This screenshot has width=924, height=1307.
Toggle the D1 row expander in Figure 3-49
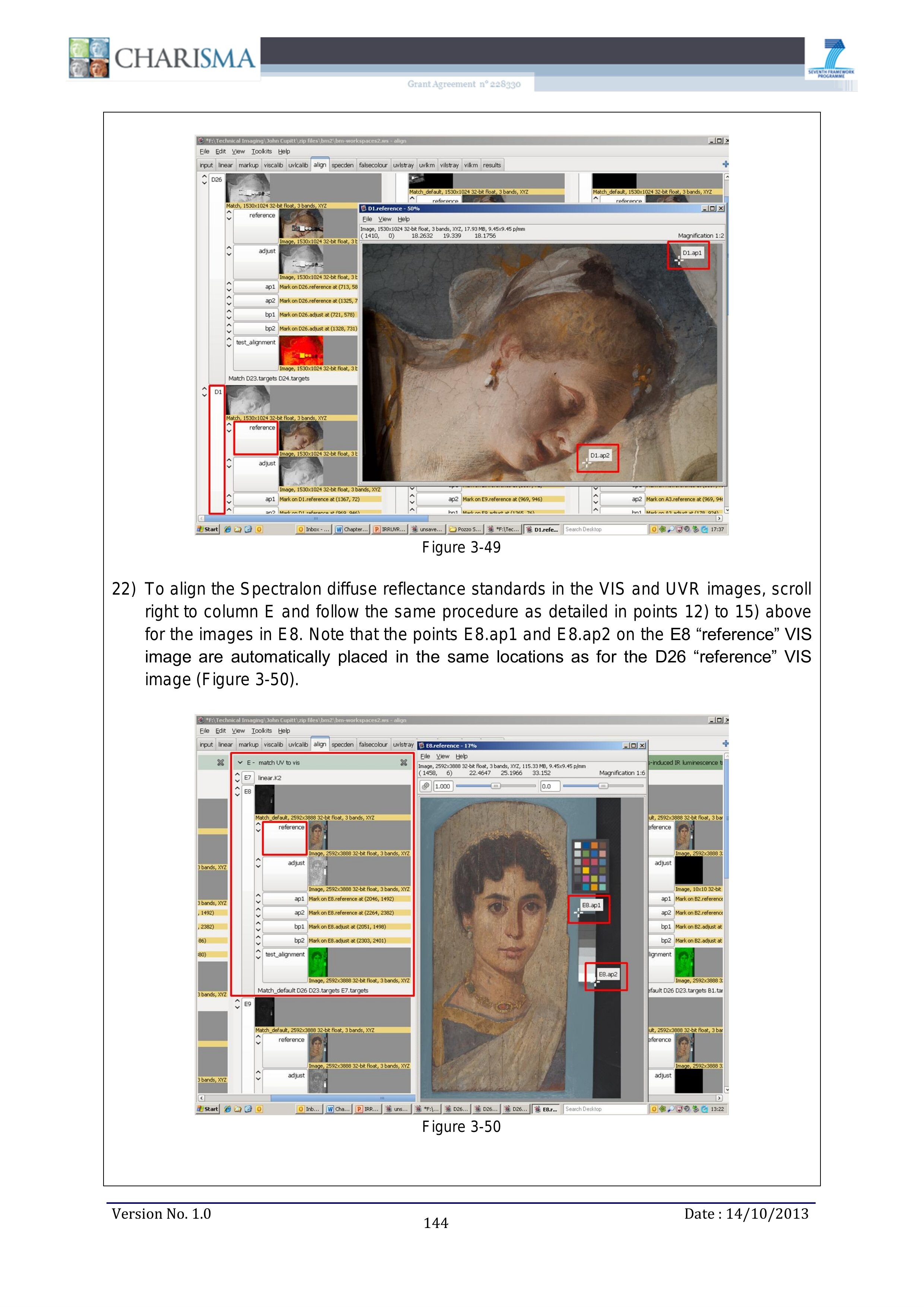click(x=204, y=392)
